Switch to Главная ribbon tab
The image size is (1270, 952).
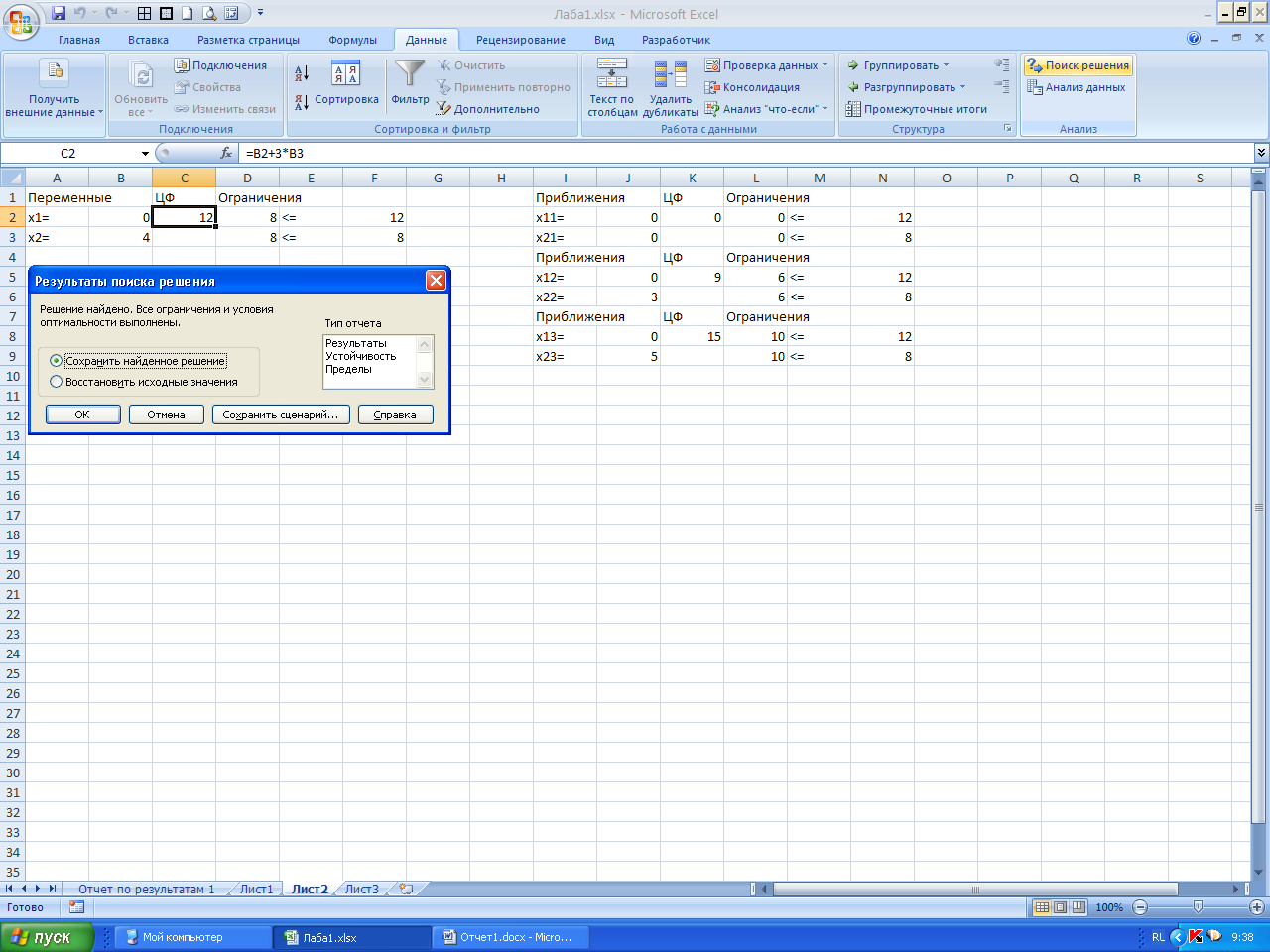point(79,40)
